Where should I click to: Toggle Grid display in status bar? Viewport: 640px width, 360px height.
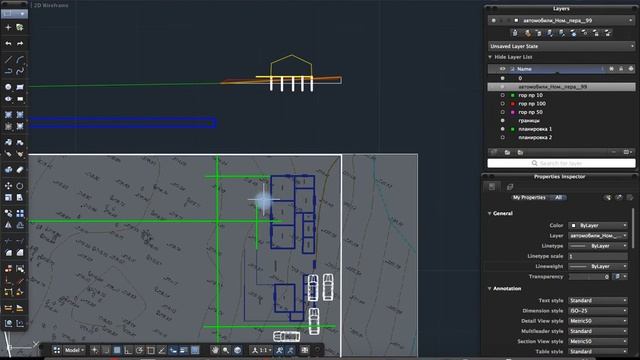pyautogui.click(x=117, y=350)
